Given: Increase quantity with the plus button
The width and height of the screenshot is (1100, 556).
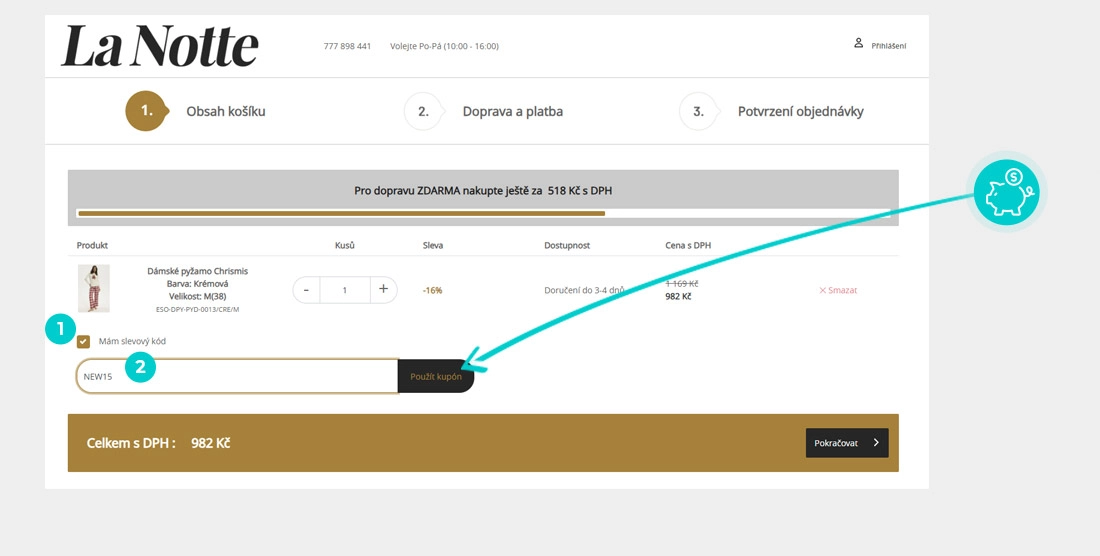Looking at the screenshot, I should pos(383,290).
